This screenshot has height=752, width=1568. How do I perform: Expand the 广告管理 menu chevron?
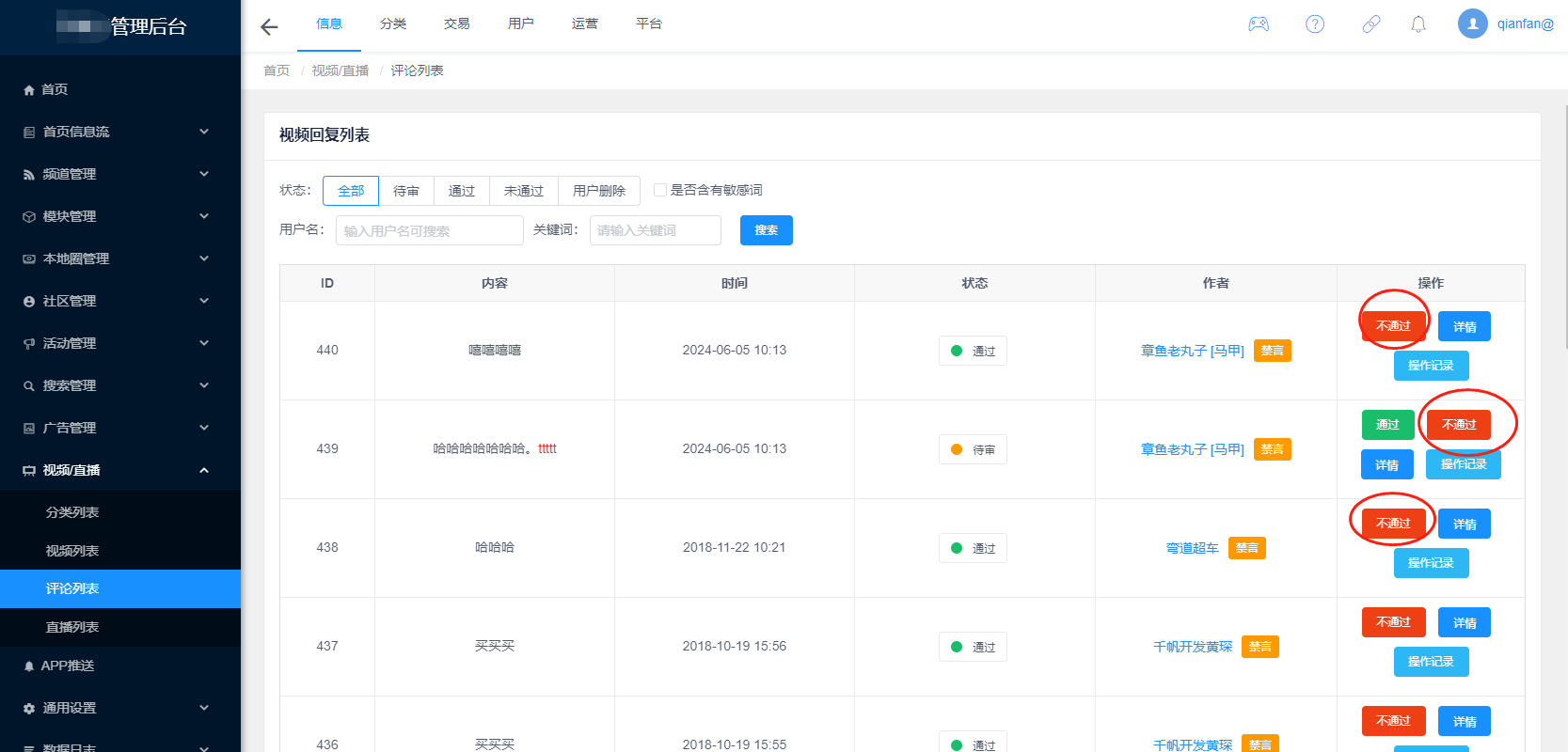[204, 428]
